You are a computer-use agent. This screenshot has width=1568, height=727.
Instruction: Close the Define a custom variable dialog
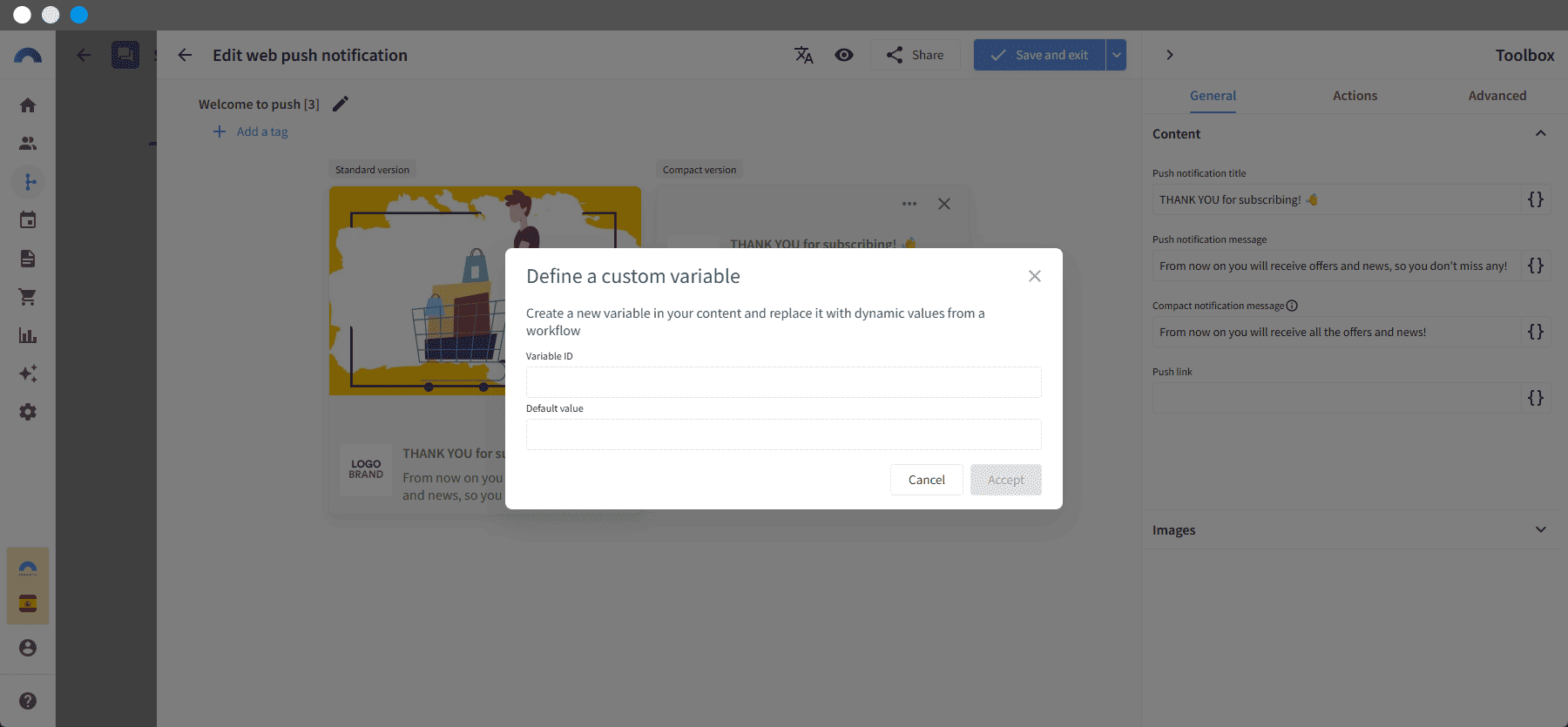coord(1035,276)
